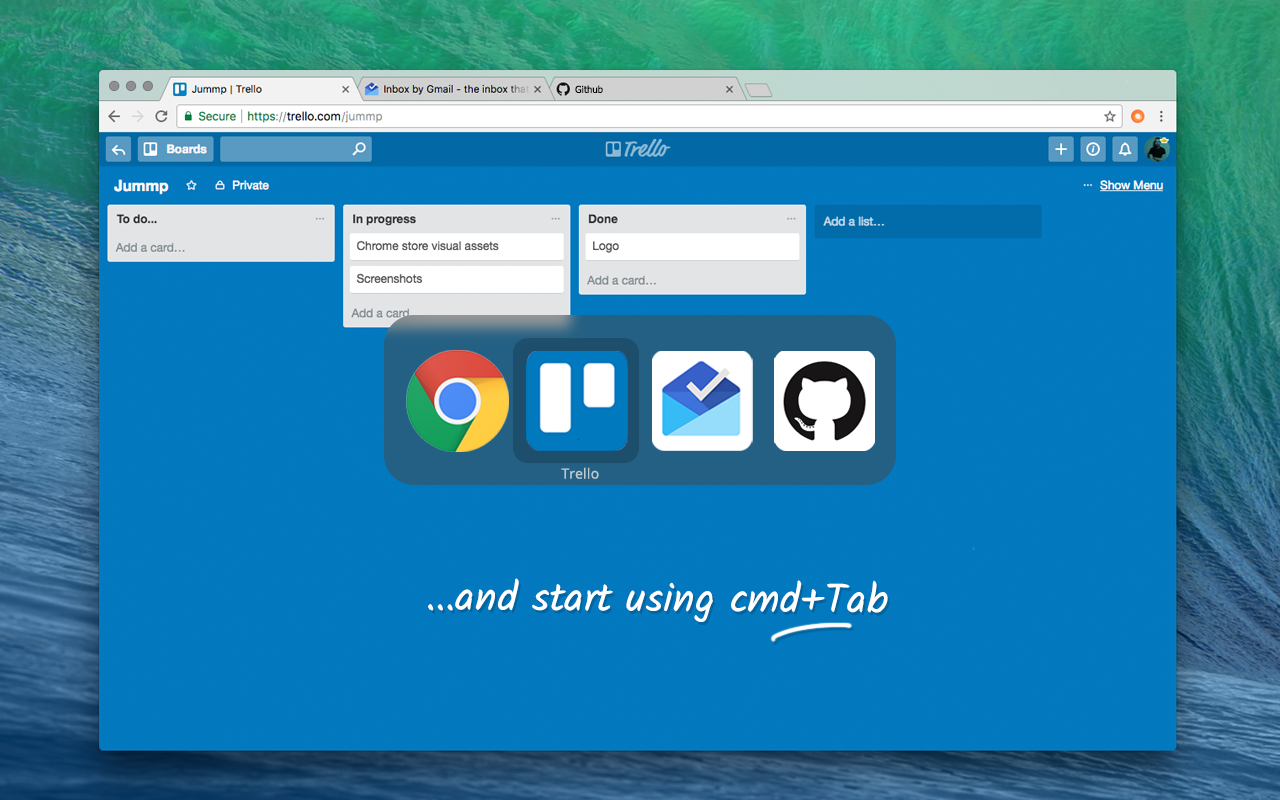The height and width of the screenshot is (800, 1280).
Task: Open the Boards menu button
Action: tap(175, 149)
